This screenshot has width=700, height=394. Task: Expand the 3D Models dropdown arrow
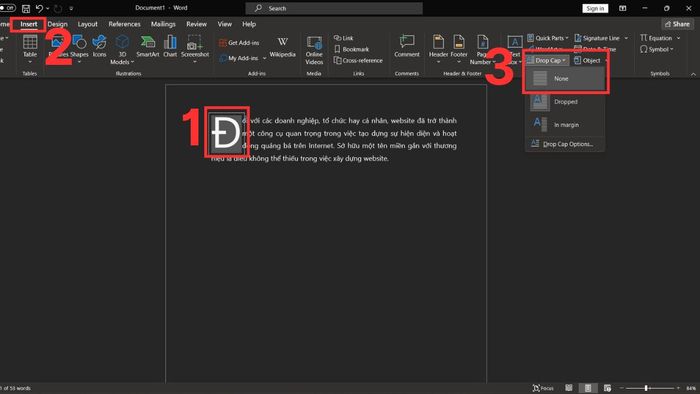coord(132,62)
